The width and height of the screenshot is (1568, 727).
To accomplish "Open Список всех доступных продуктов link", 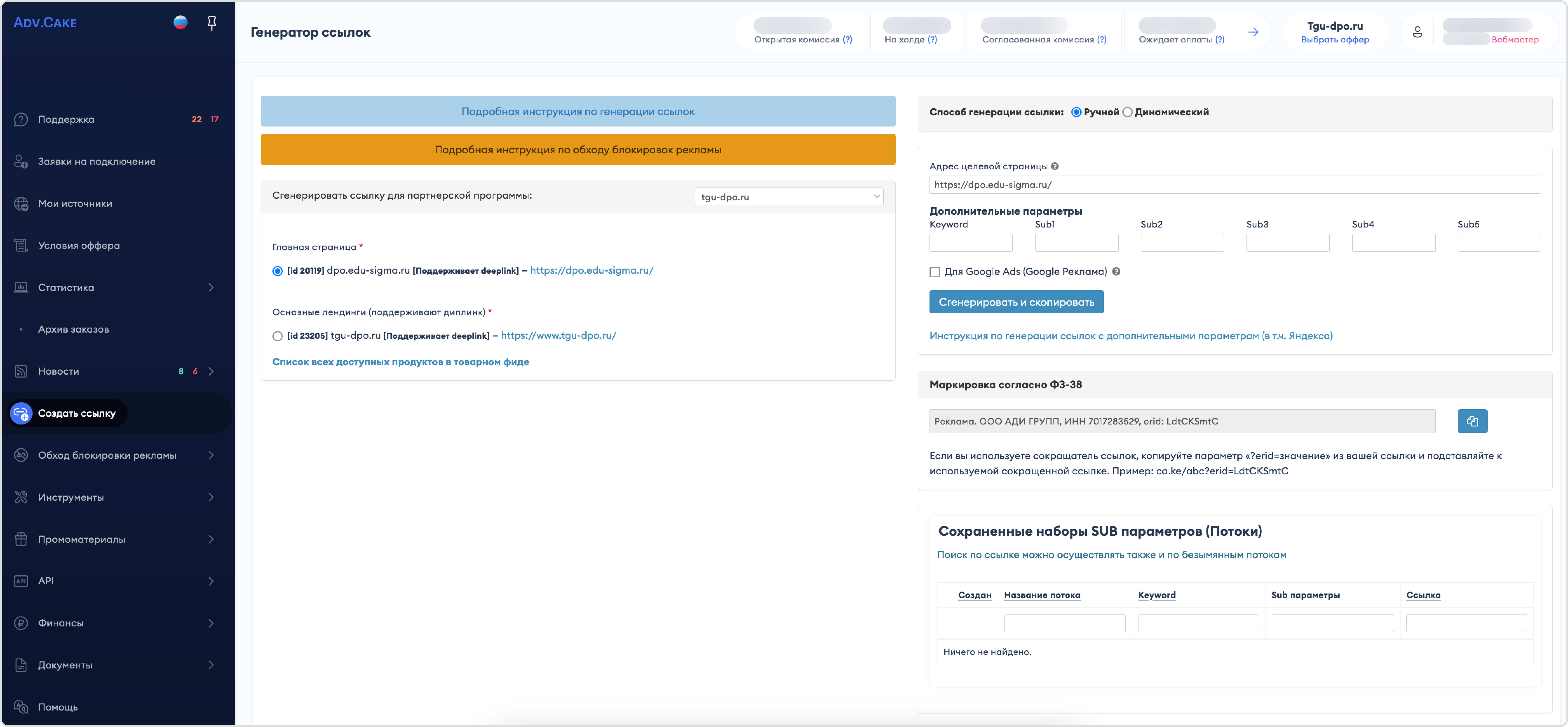I will point(400,362).
